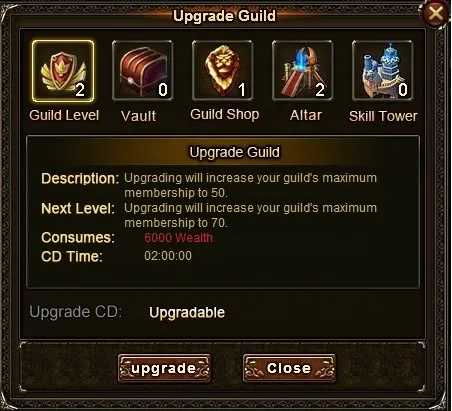Click the 6000 Wealth cost text
Viewport: 452px width, 411px height.
(x=178, y=238)
